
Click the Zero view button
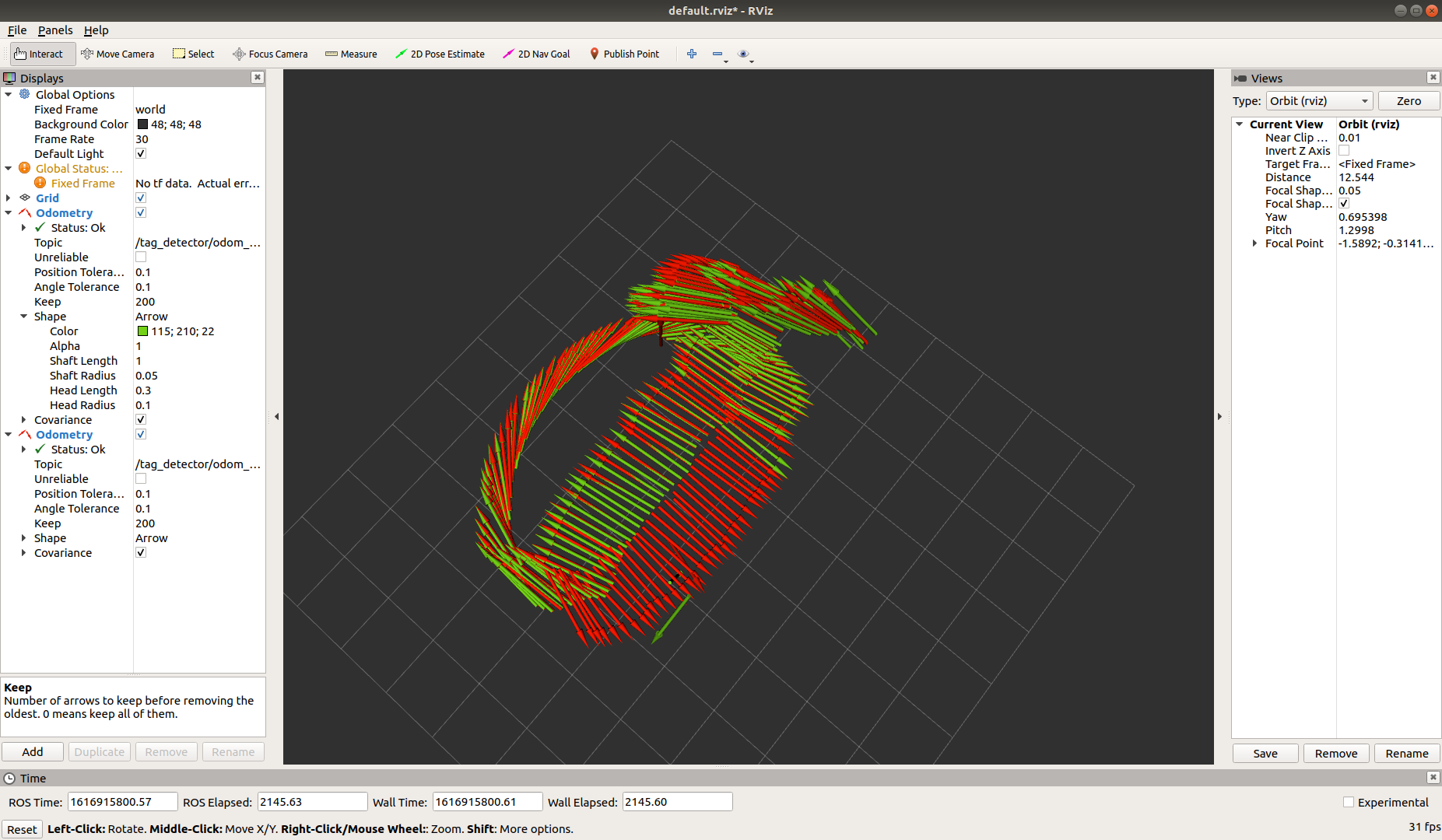1409,101
